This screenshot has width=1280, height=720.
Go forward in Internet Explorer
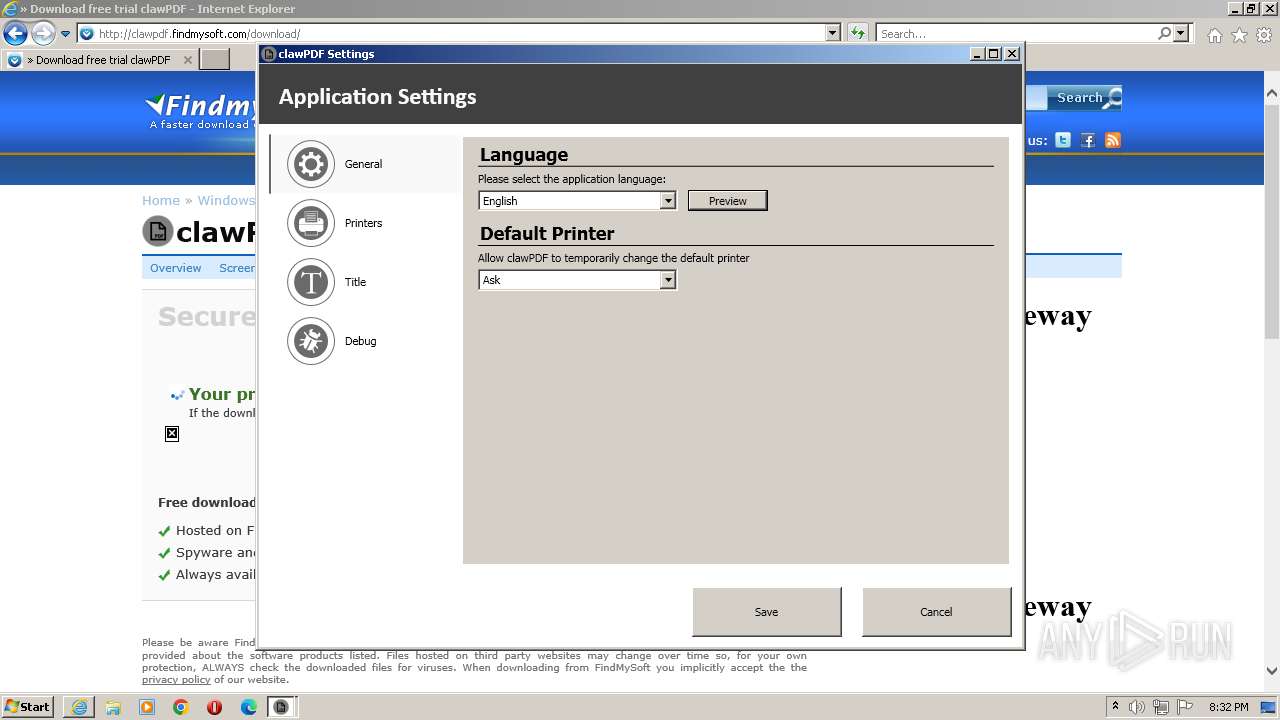tap(43, 34)
